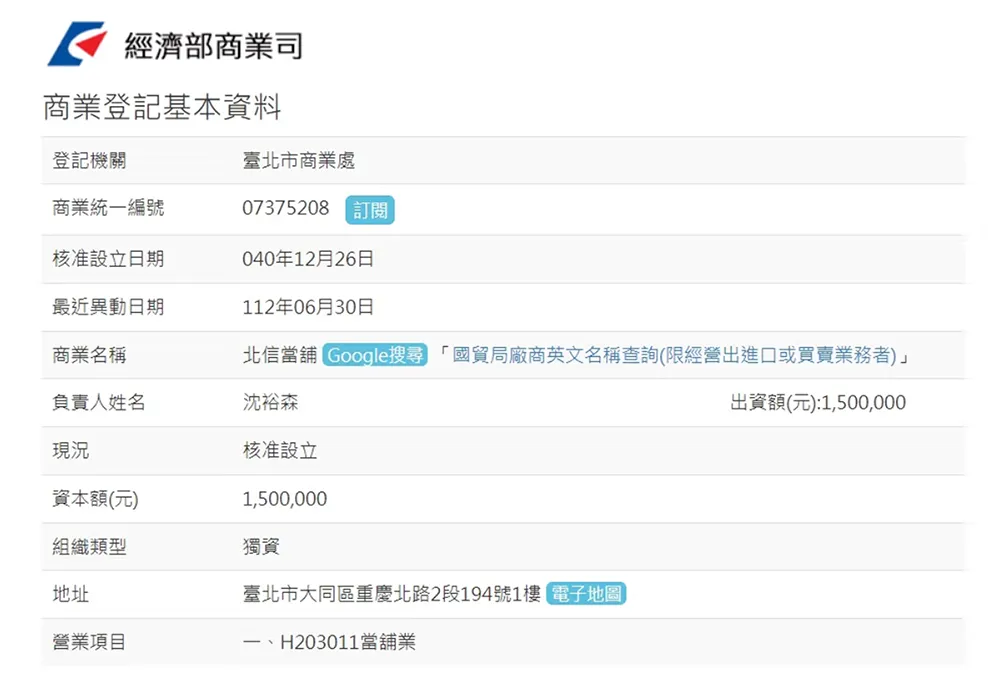The image size is (1000, 694).
Task: Click the 商業登記基本資料 page heading
Action: pyautogui.click(x=163, y=105)
